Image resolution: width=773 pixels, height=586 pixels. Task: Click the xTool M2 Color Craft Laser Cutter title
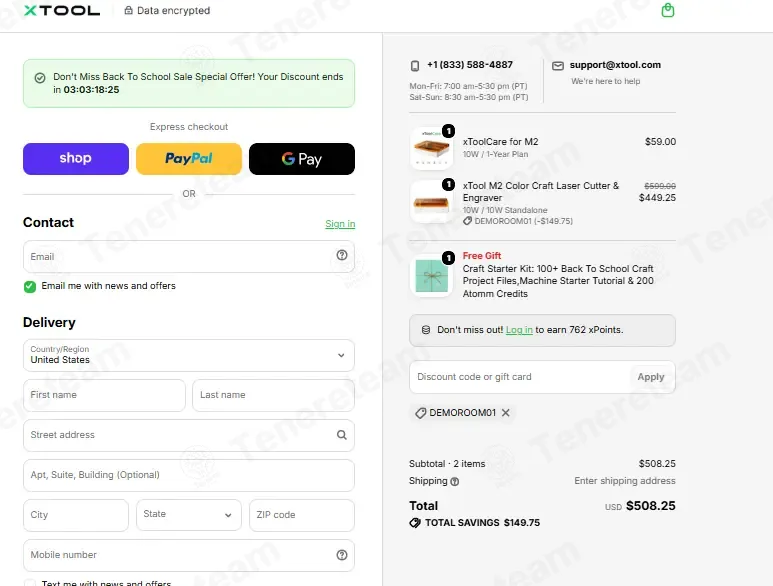(x=541, y=192)
